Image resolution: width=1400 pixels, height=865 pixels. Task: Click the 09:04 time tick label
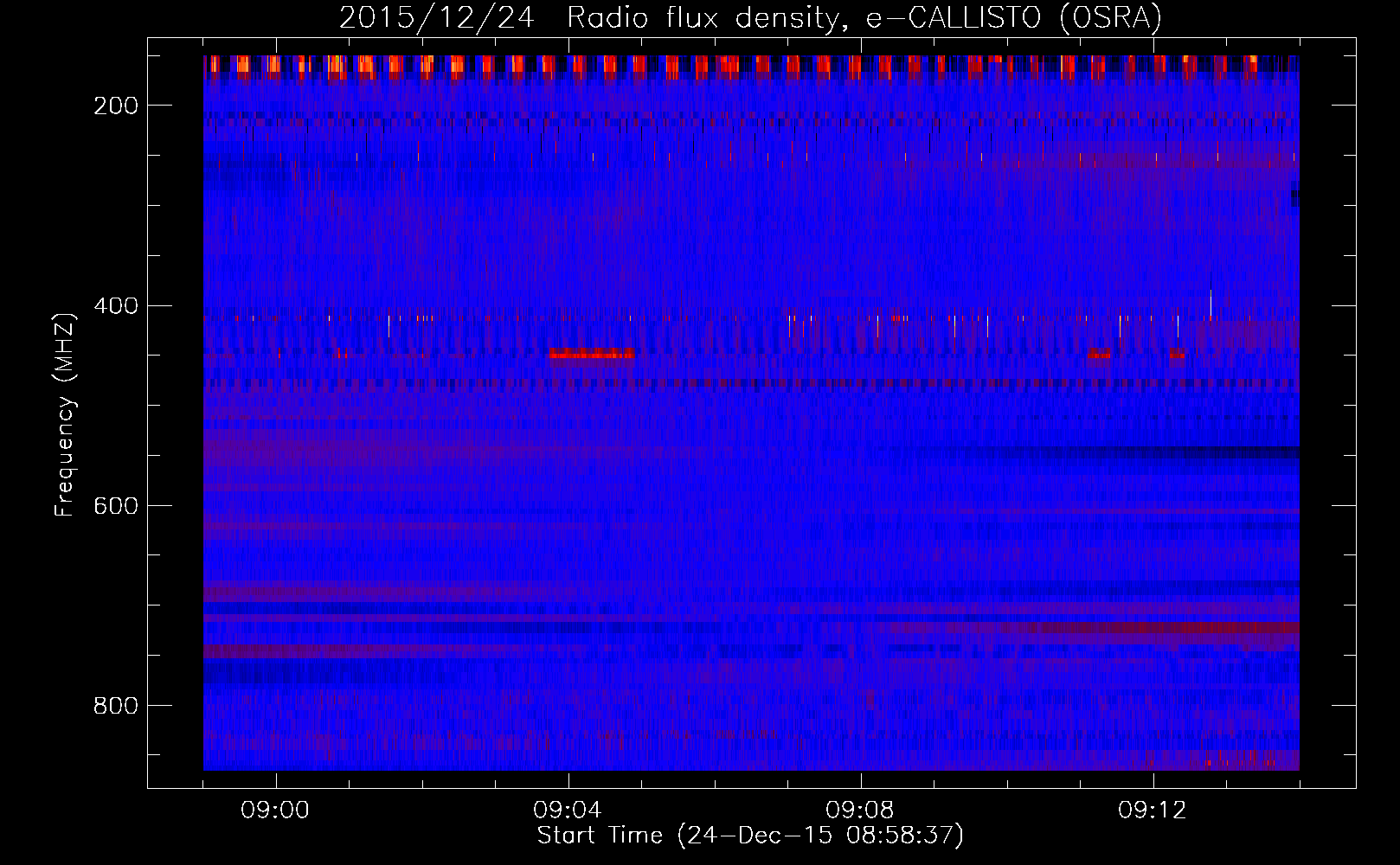568,811
